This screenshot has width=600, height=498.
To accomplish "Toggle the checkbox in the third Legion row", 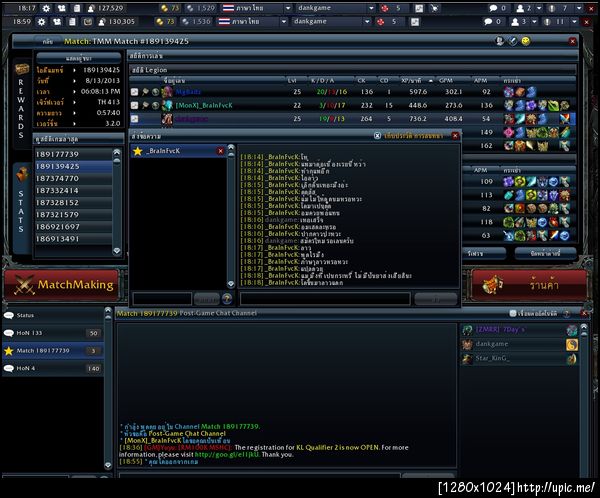I will pos(134,119).
